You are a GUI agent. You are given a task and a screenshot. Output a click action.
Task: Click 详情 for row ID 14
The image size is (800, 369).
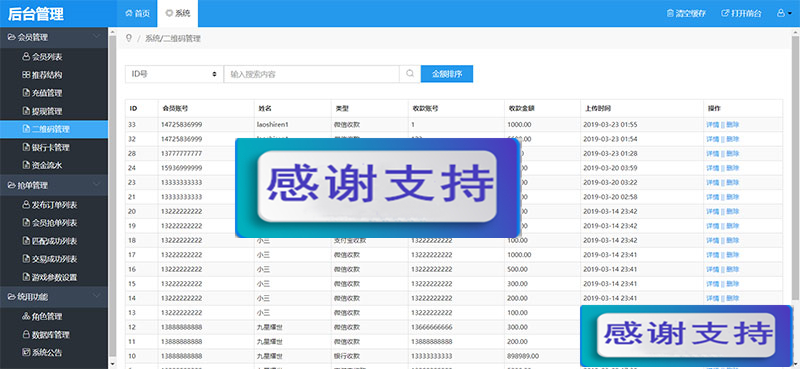click(x=712, y=298)
